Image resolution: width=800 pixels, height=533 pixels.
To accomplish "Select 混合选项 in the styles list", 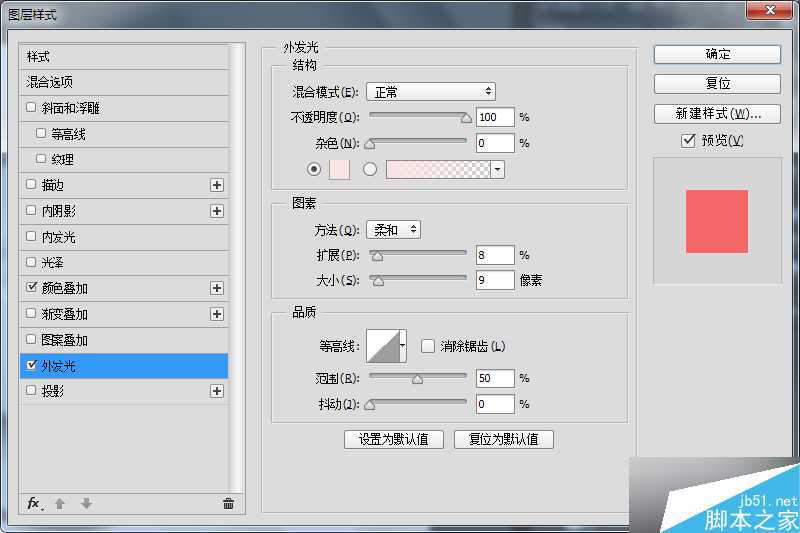I will click(x=50, y=82).
